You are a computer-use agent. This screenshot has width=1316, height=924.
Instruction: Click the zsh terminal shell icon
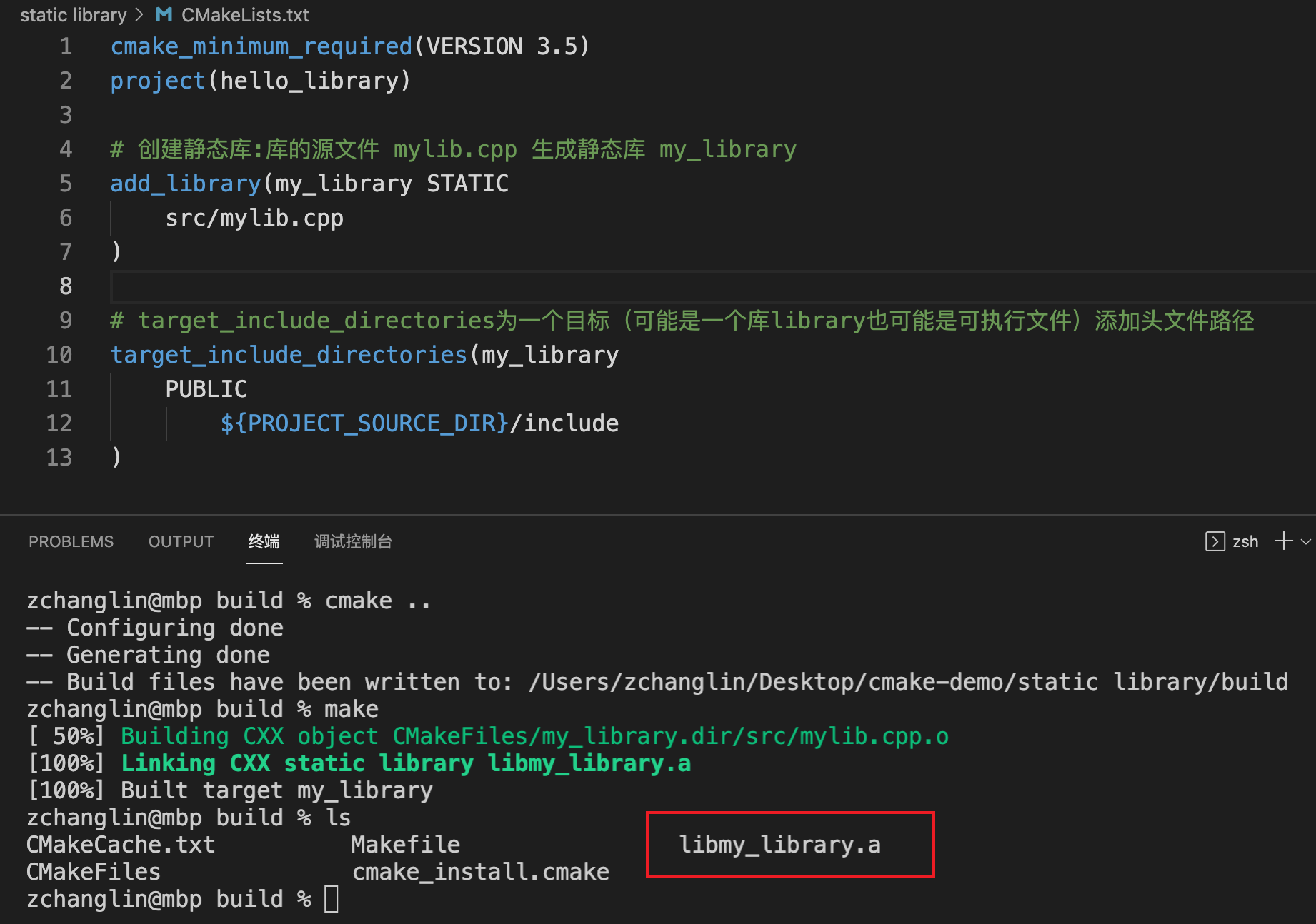tap(1214, 541)
